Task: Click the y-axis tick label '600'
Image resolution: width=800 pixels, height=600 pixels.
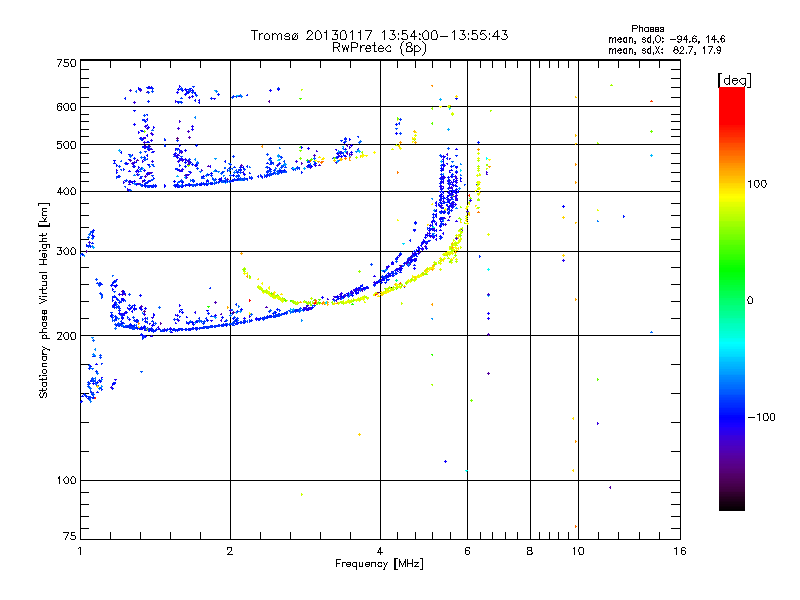Action: coord(66,107)
